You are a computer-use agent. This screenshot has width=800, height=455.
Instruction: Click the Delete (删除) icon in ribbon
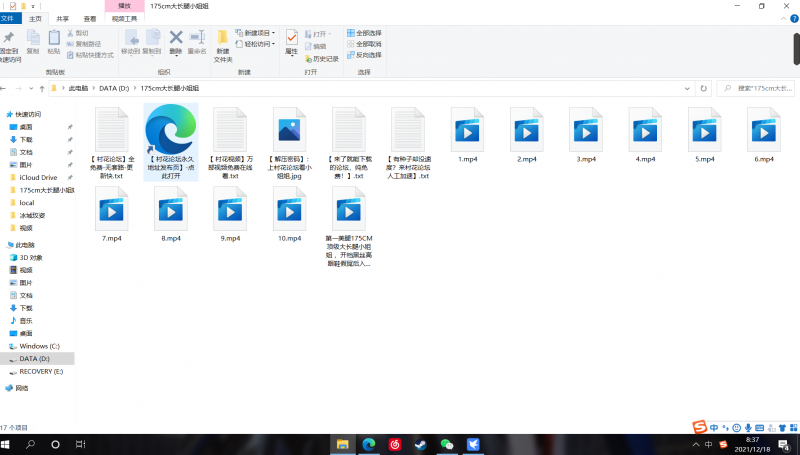[x=176, y=41]
